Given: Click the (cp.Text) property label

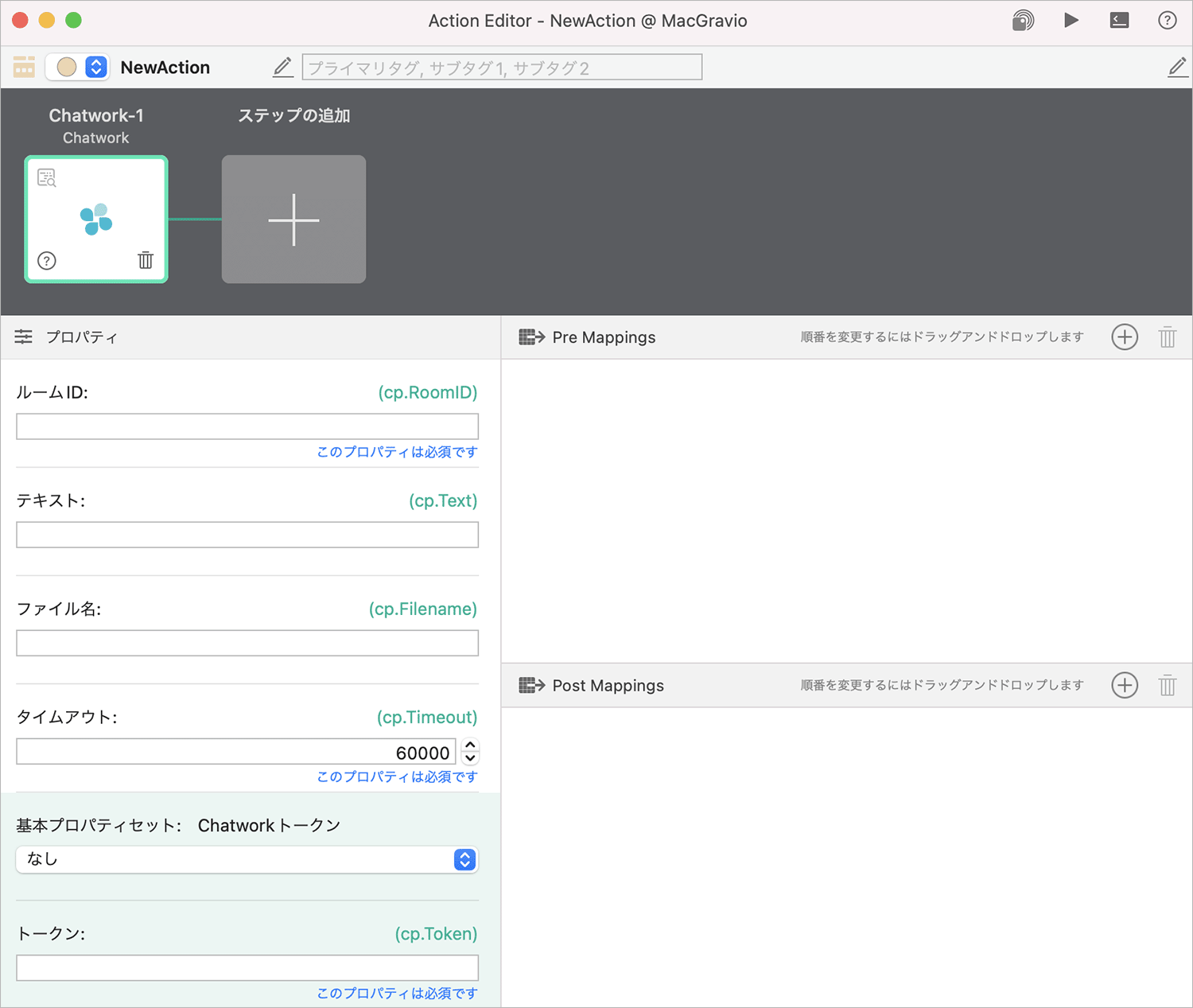Looking at the screenshot, I should (443, 500).
